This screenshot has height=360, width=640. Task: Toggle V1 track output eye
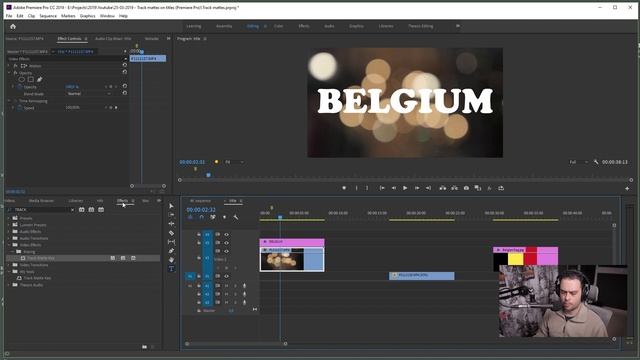pyautogui.click(x=227, y=276)
